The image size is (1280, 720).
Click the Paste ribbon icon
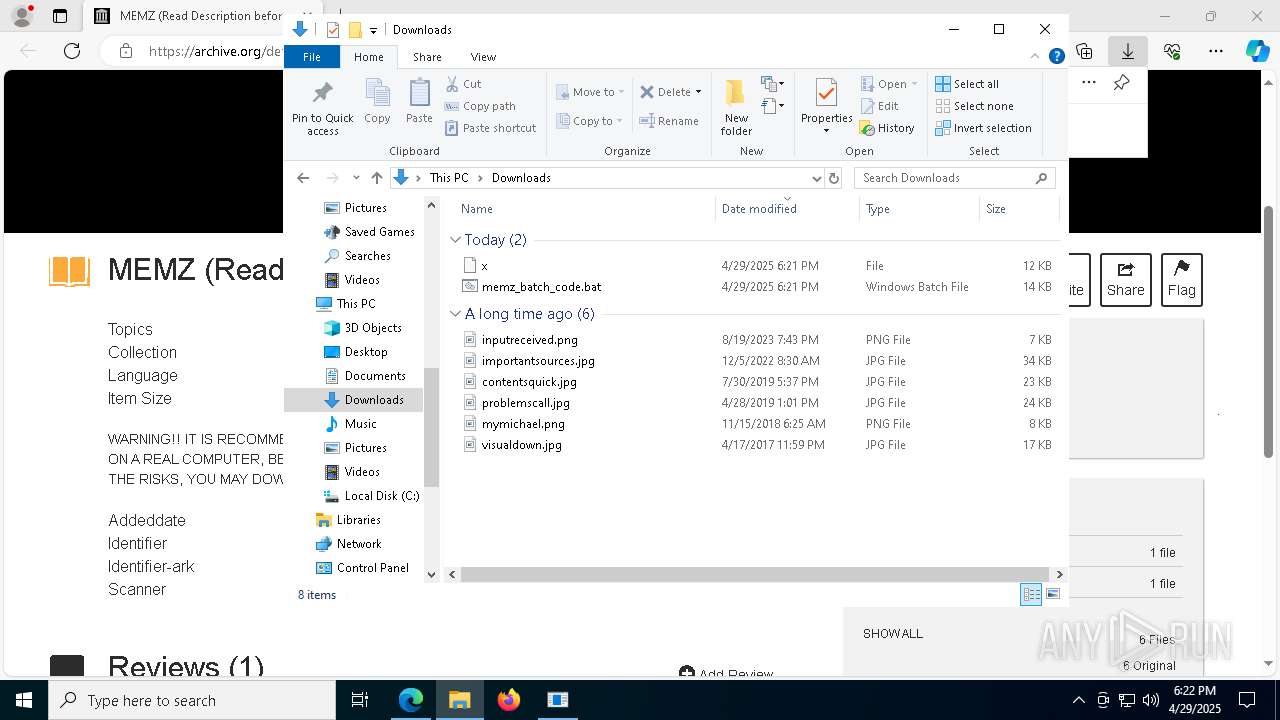click(x=419, y=101)
